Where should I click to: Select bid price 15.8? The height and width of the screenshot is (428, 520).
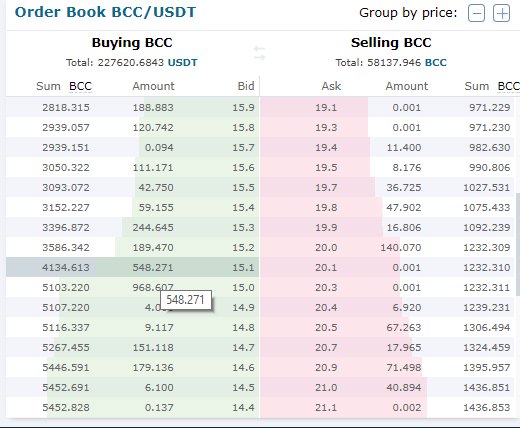pyautogui.click(x=243, y=127)
